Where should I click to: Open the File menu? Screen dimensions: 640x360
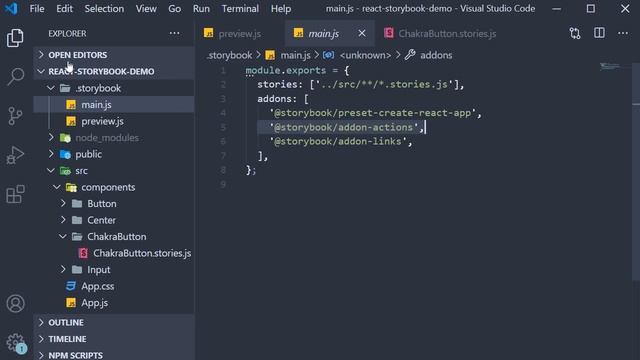tap(37, 9)
